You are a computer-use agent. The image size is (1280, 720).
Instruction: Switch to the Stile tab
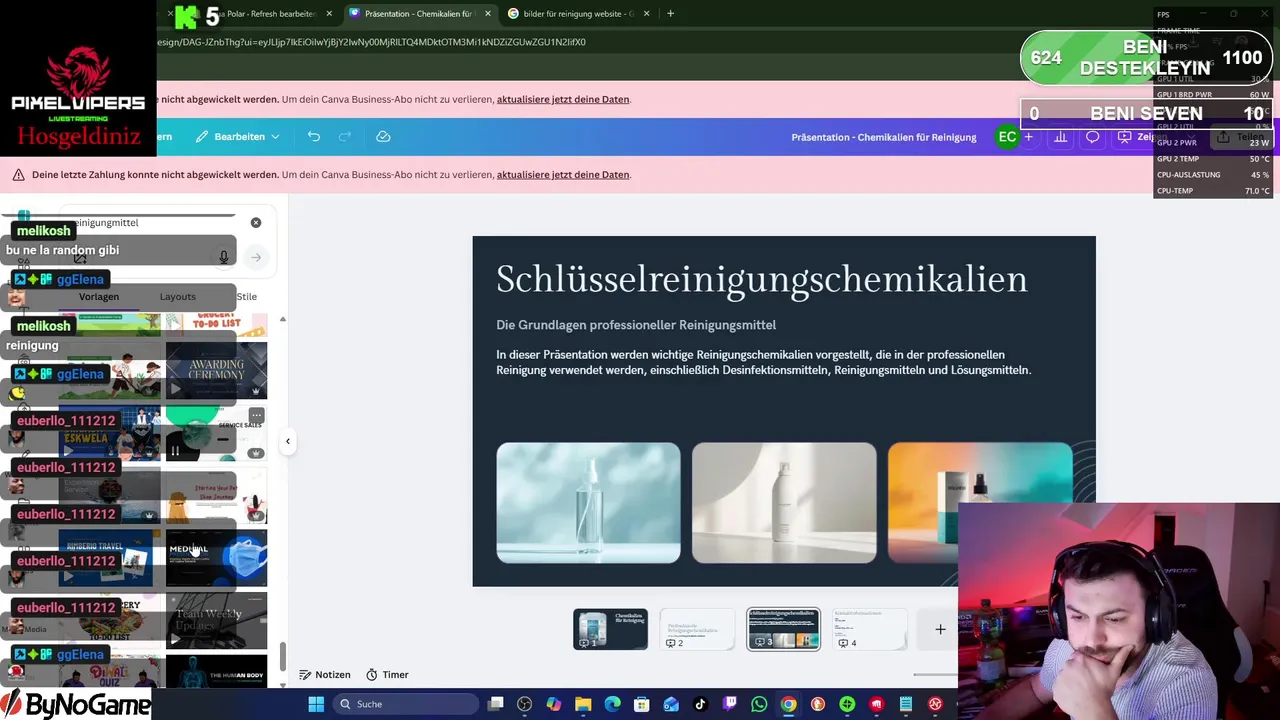point(247,296)
